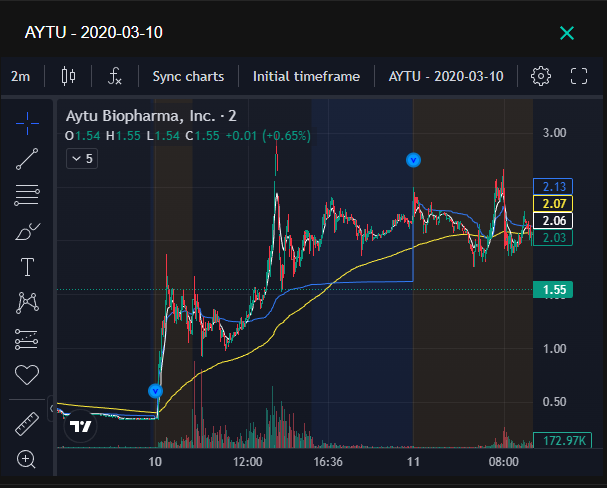Click the heart favorites icon
The width and height of the screenshot is (607, 488).
click(27, 375)
